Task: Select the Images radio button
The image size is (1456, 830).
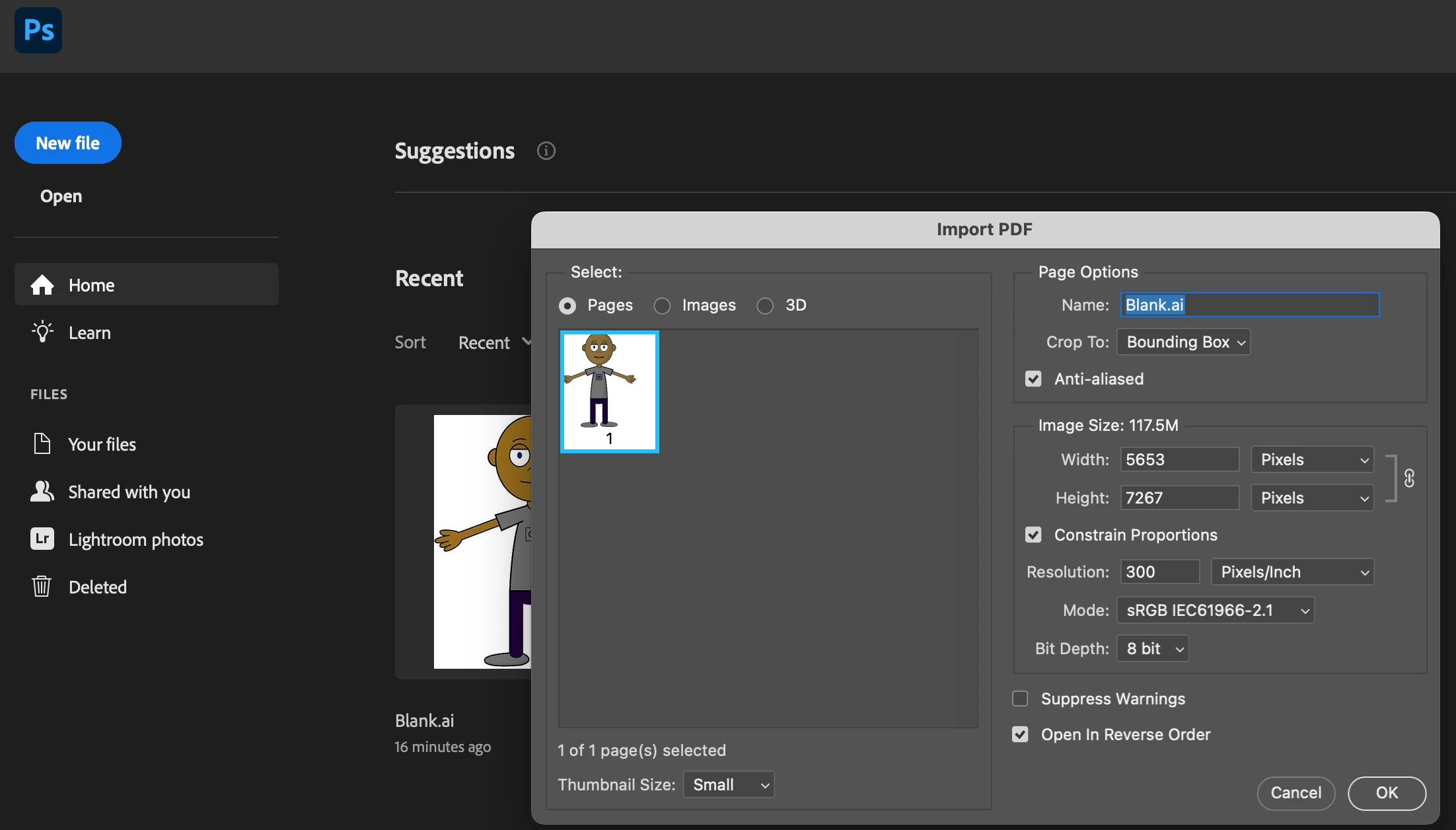Action: [662, 305]
